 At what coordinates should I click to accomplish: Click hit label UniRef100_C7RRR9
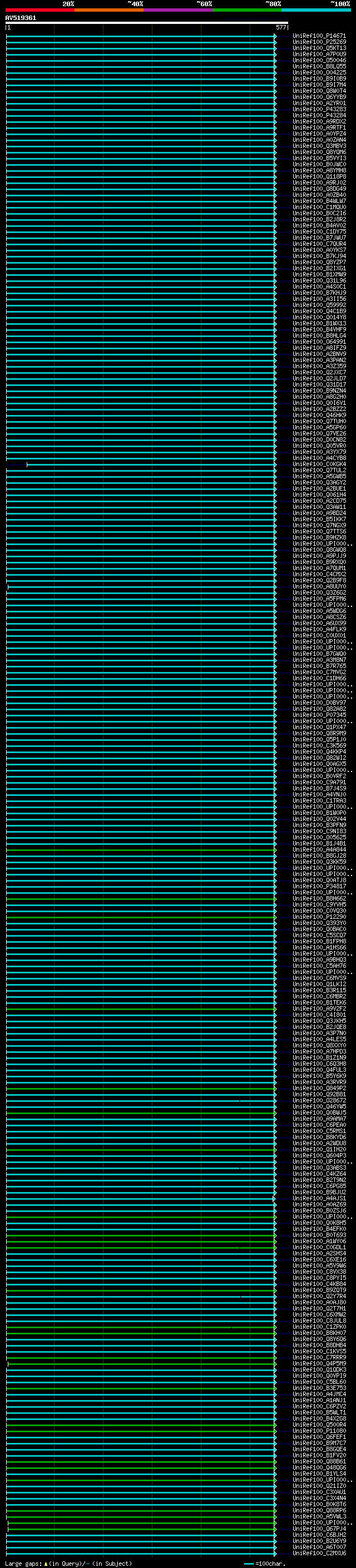[x=319, y=1357]
